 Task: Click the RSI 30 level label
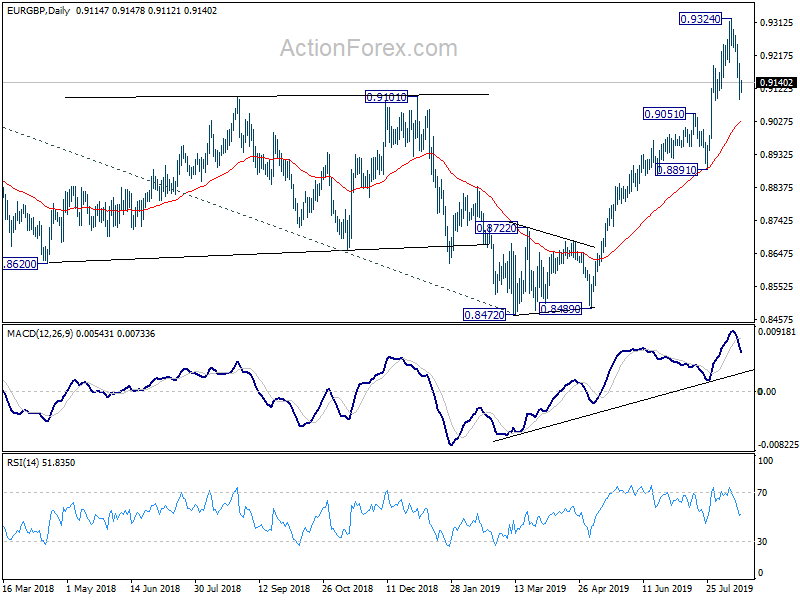tap(762, 542)
